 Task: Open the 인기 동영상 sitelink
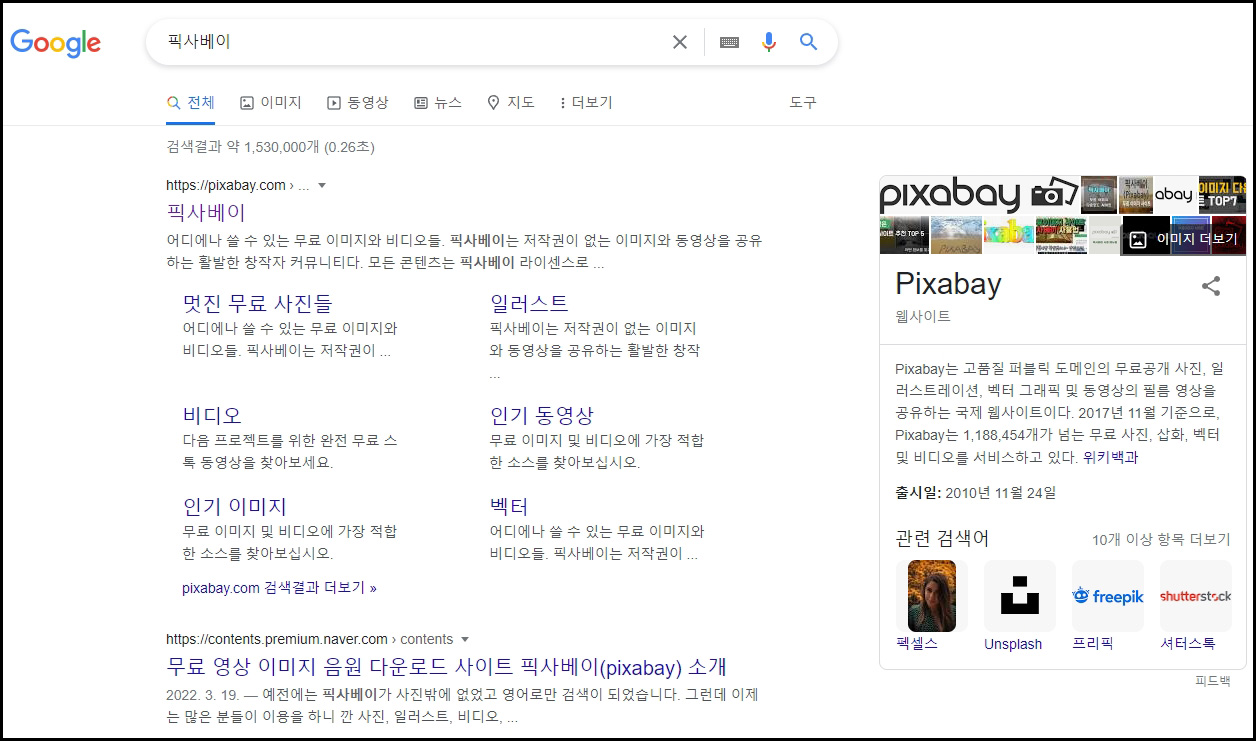pyautogui.click(x=542, y=415)
